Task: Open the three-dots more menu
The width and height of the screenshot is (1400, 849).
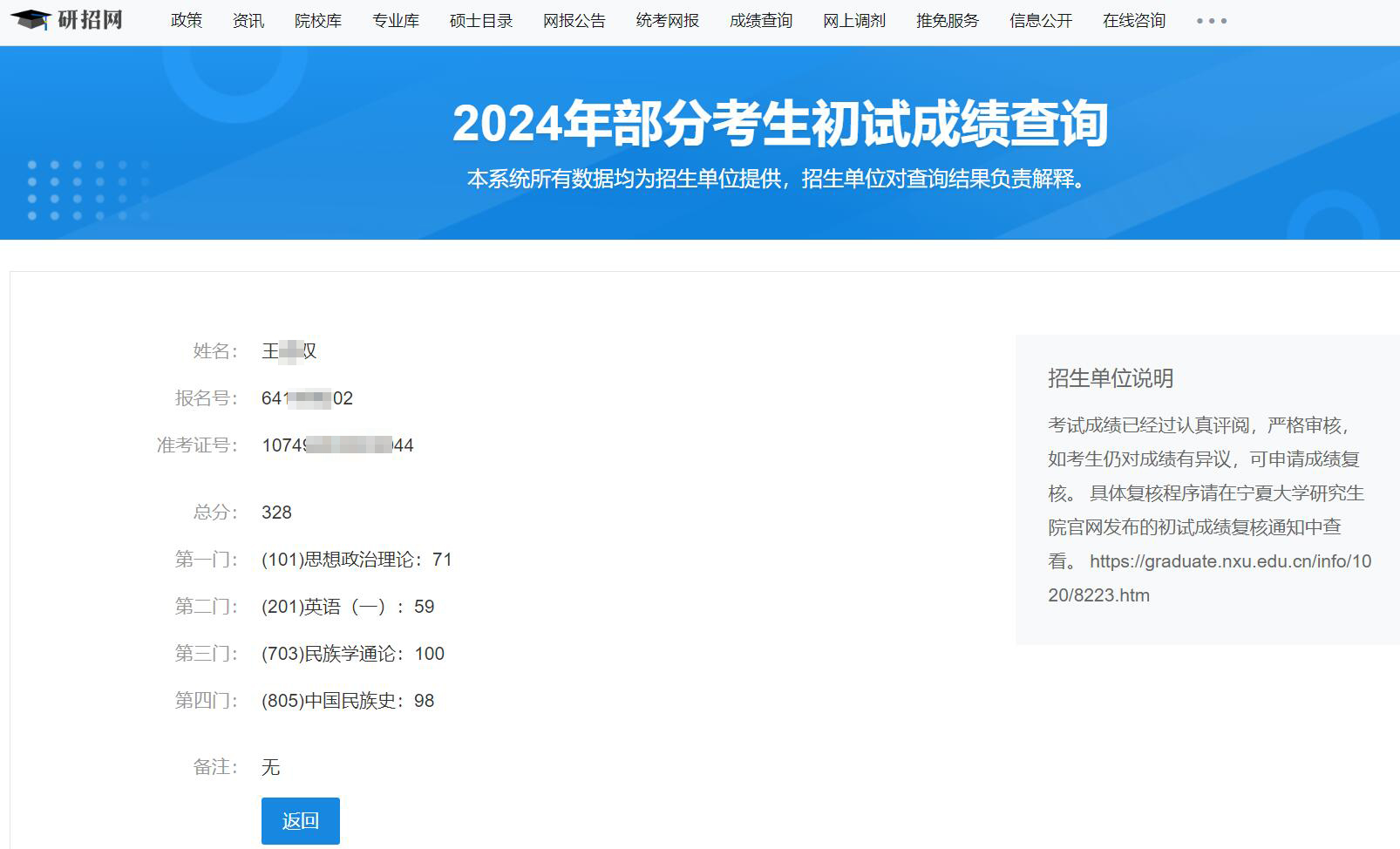Action: 1211,21
